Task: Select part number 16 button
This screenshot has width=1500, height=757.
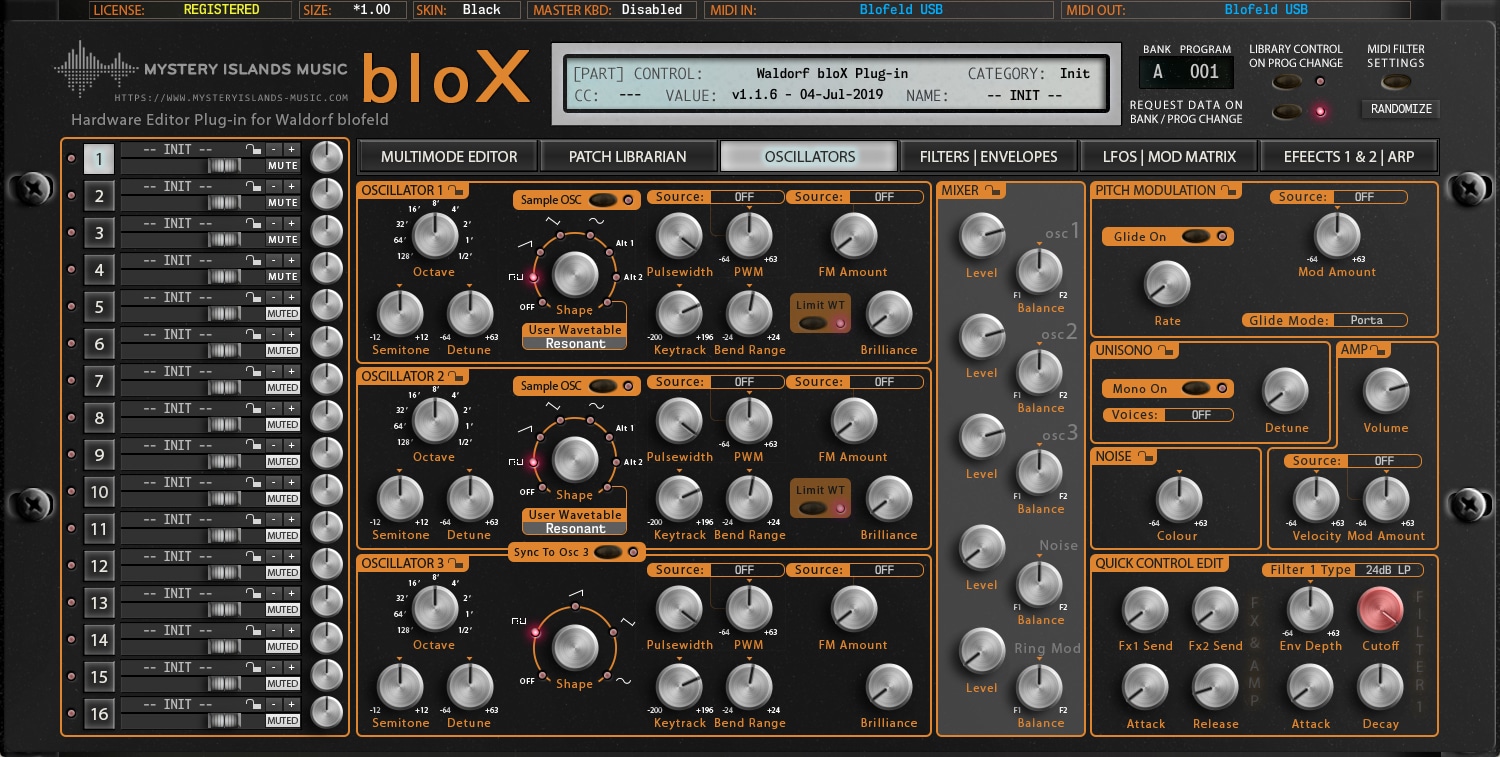Action: [x=99, y=714]
